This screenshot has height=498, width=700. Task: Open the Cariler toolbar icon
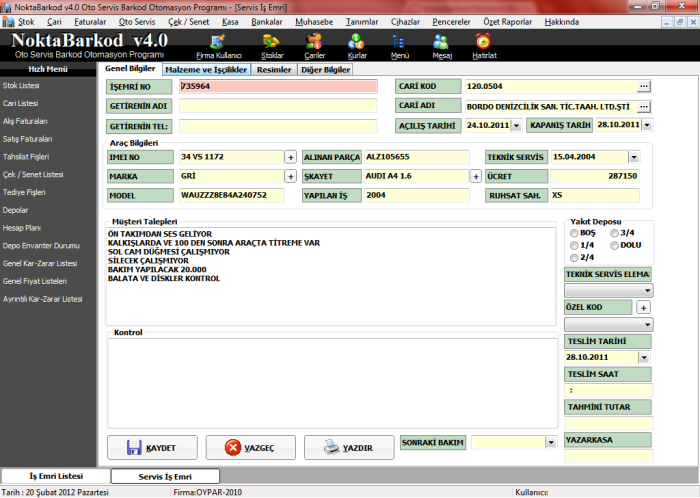(314, 47)
